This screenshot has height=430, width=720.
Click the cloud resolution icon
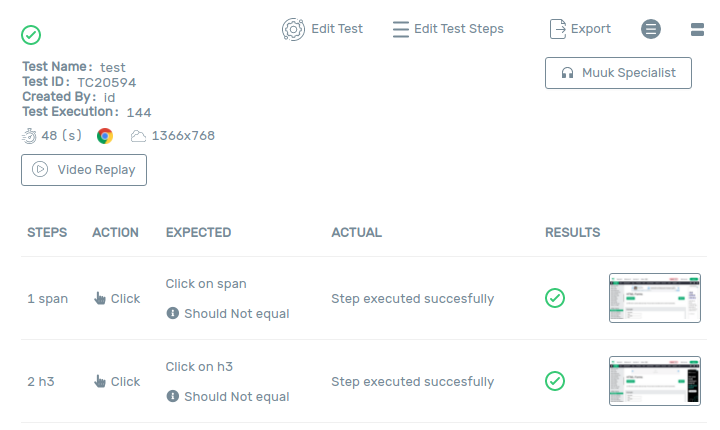click(x=138, y=136)
